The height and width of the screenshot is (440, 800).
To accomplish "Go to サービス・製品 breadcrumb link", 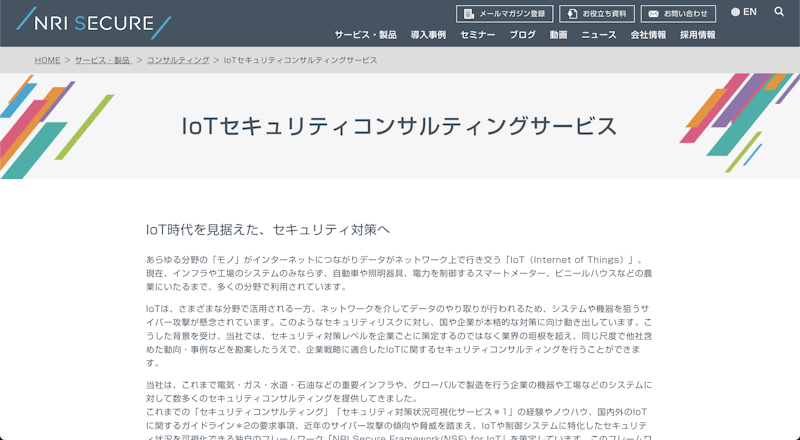I will pos(103,60).
